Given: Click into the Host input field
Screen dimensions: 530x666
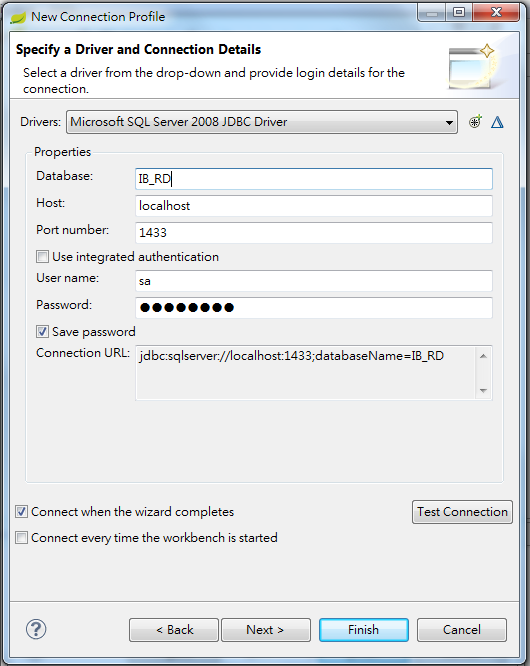Looking at the screenshot, I should click(x=313, y=206).
